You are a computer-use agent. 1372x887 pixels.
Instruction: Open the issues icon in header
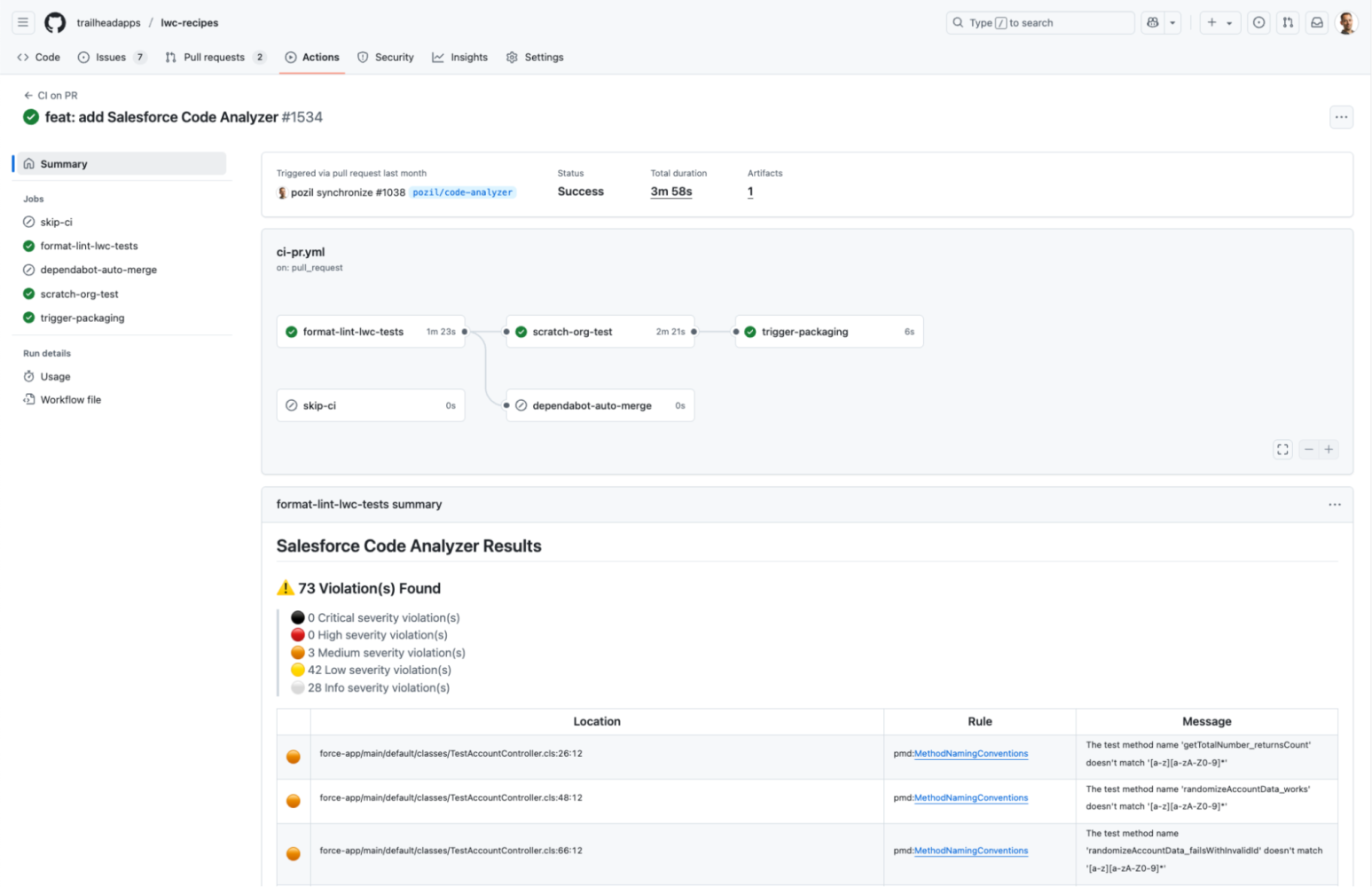pyautogui.click(x=1258, y=22)
